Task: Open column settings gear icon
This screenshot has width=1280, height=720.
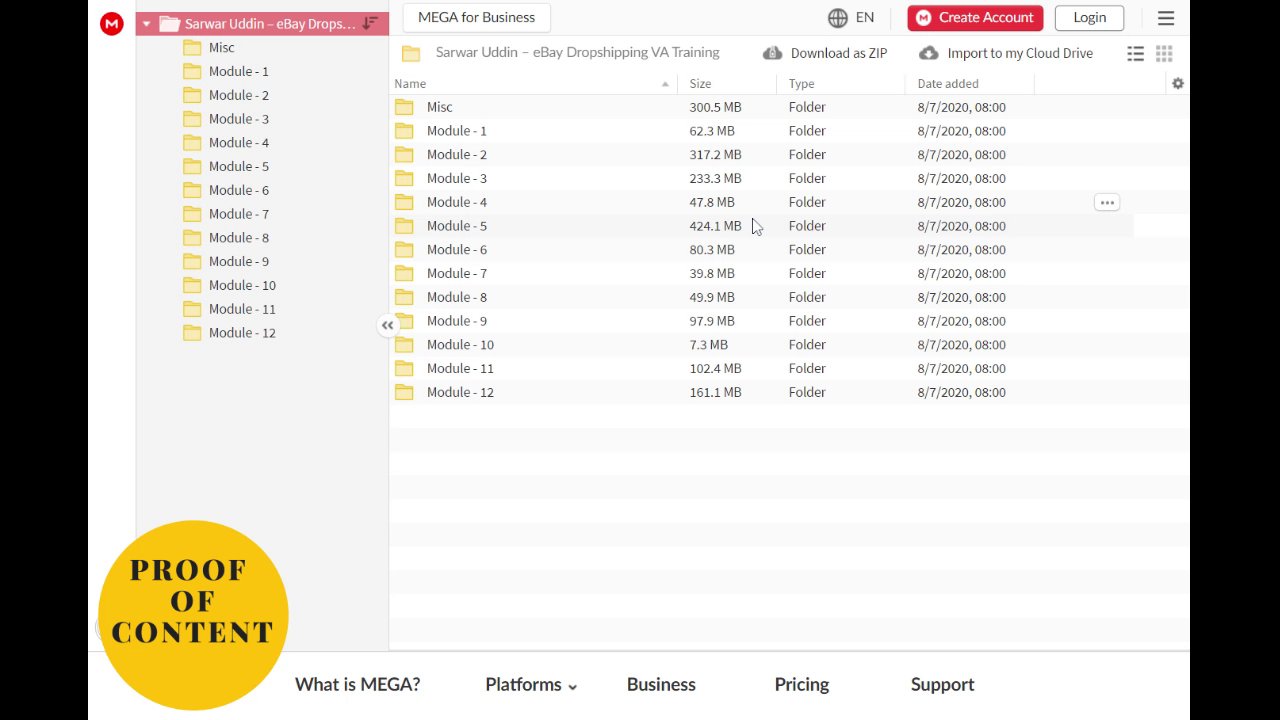Action: [x=1178, y=84]
